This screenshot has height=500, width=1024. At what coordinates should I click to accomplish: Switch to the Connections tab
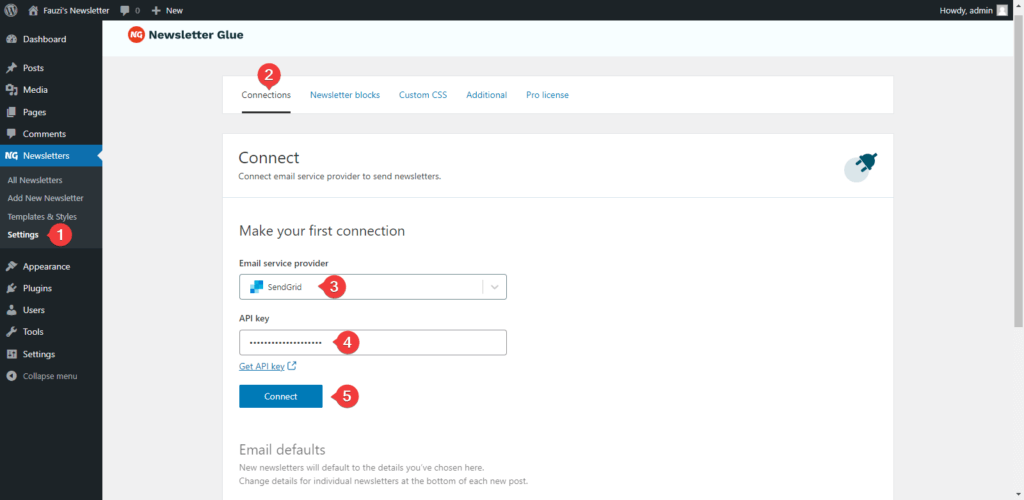click(266, 95)
